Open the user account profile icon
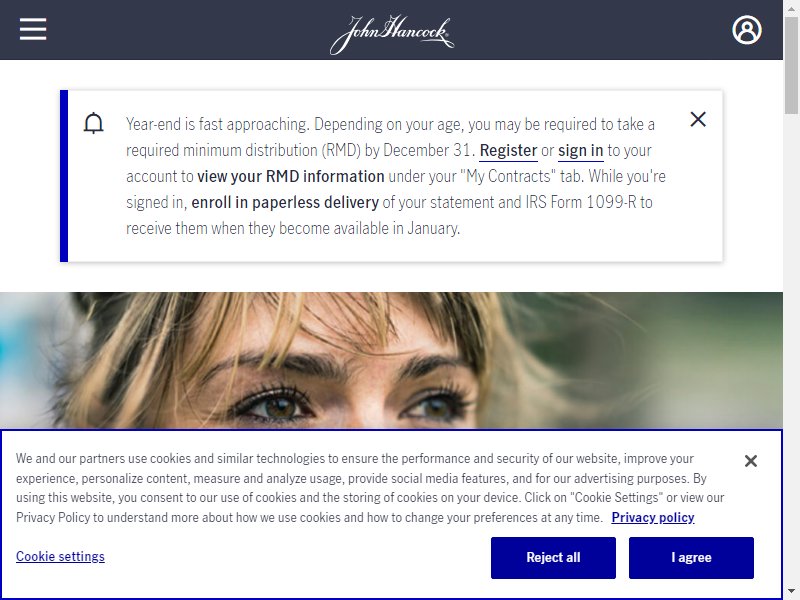The height and width of the screenshot is (600, 800). coord(746,30)
